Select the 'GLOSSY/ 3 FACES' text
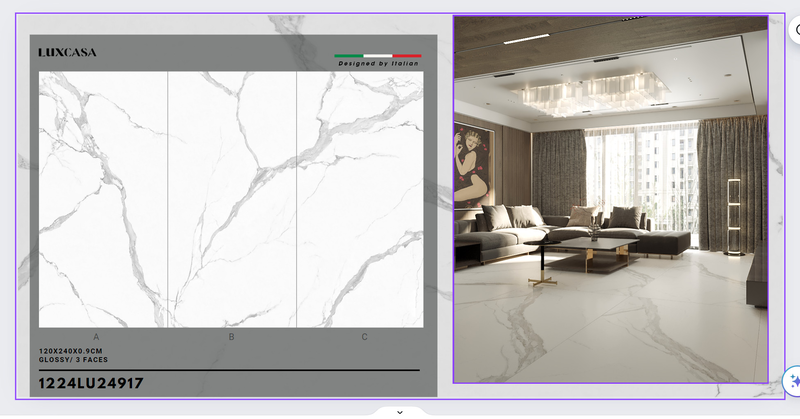The image size is (800, 419). pyautogui.click(x=73, y=360)
